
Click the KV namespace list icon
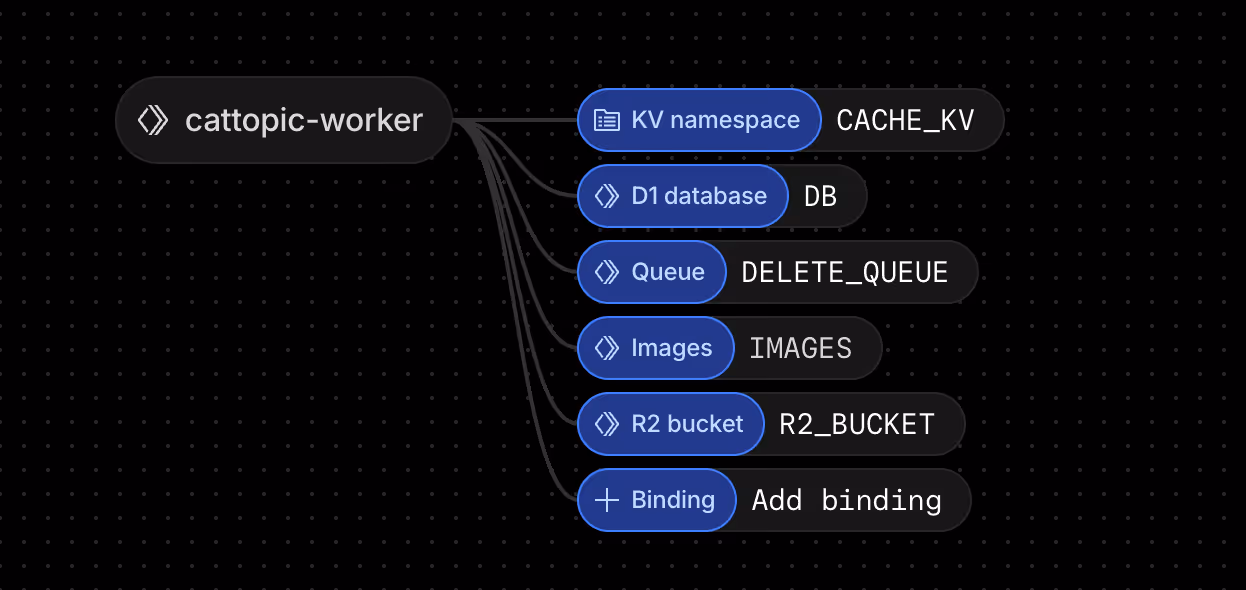(x=606, y=121)
